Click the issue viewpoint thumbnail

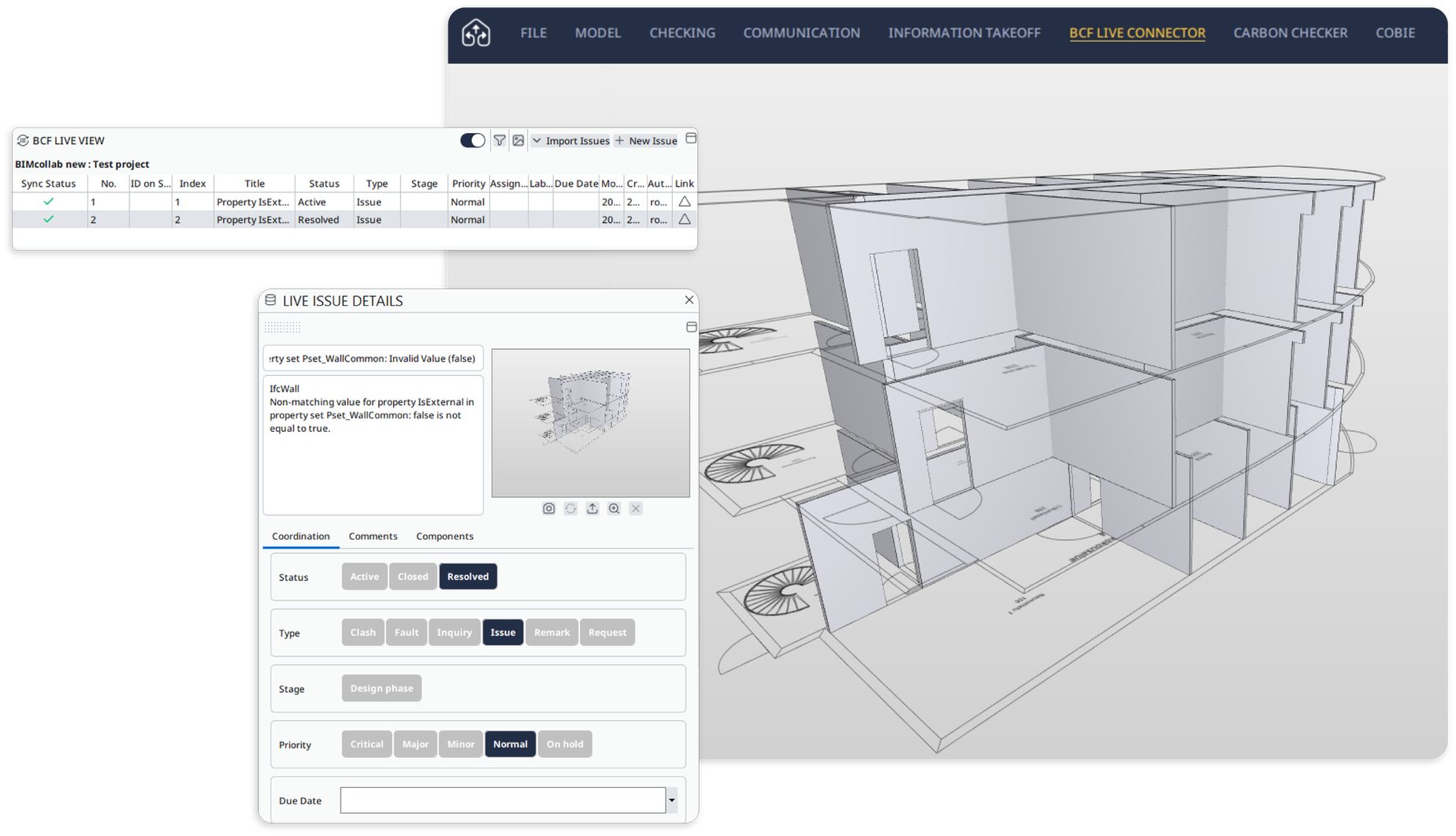(x=590, y=423)
